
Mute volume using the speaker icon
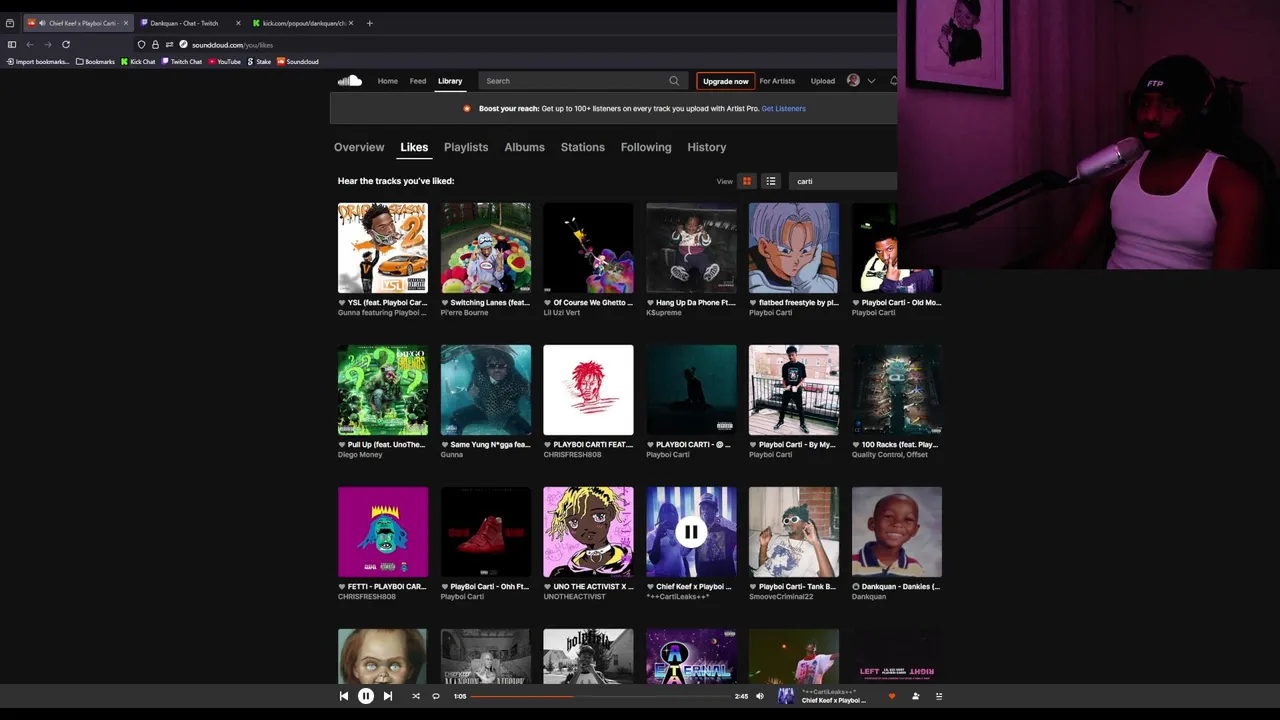[760, 696]
